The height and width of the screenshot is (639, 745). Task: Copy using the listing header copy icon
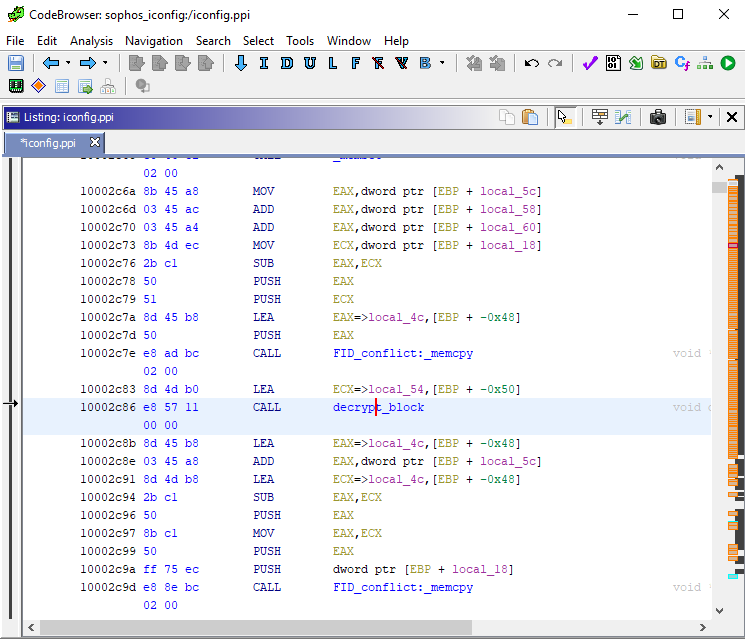(507, 117)
